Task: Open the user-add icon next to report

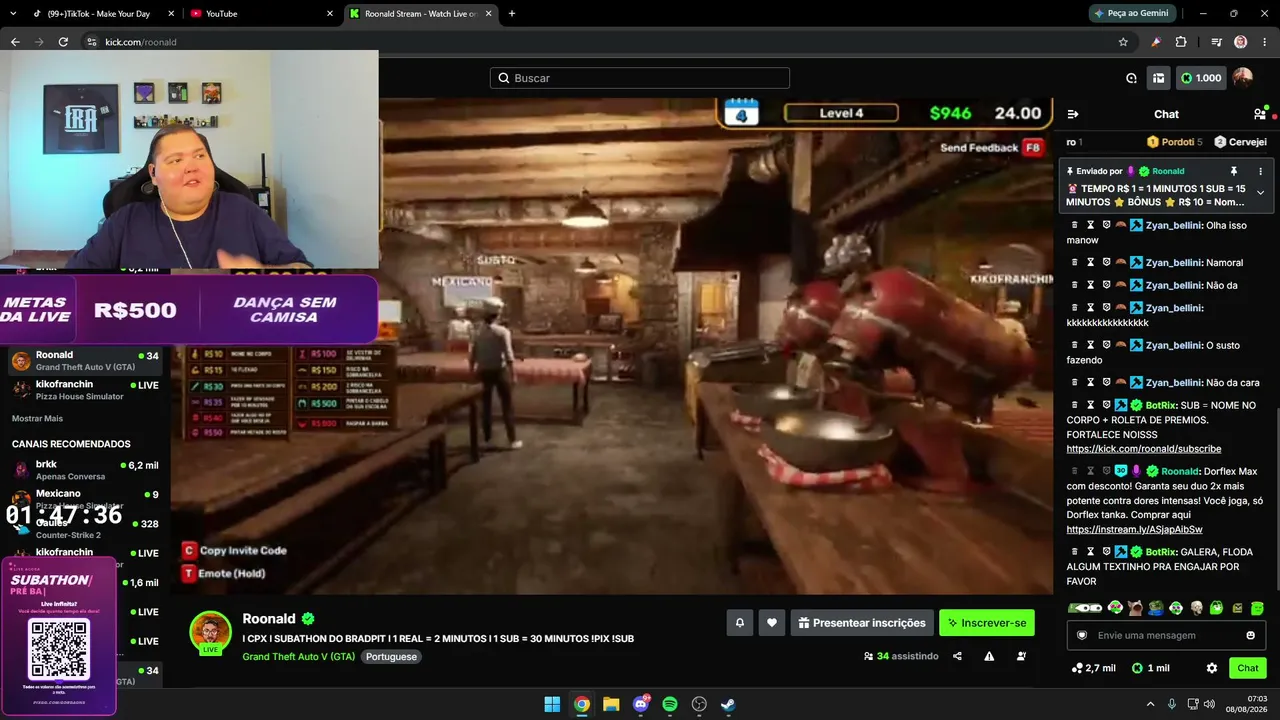Action: pos(1021,656)
